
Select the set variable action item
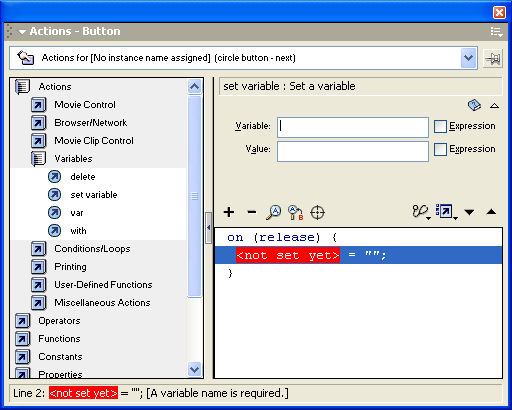94,195
